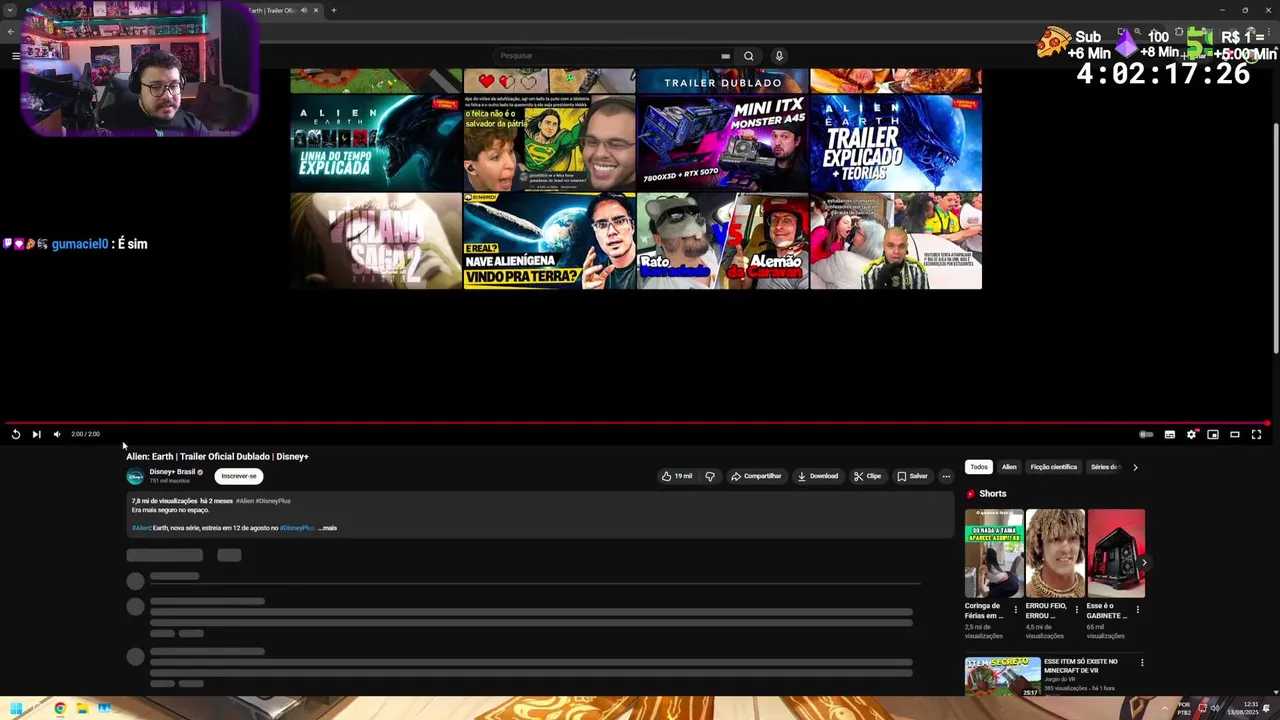This screenshot has width=1280, height=720.
Task: Show the next Shorts with arrow
Action: coord(1143,563)
